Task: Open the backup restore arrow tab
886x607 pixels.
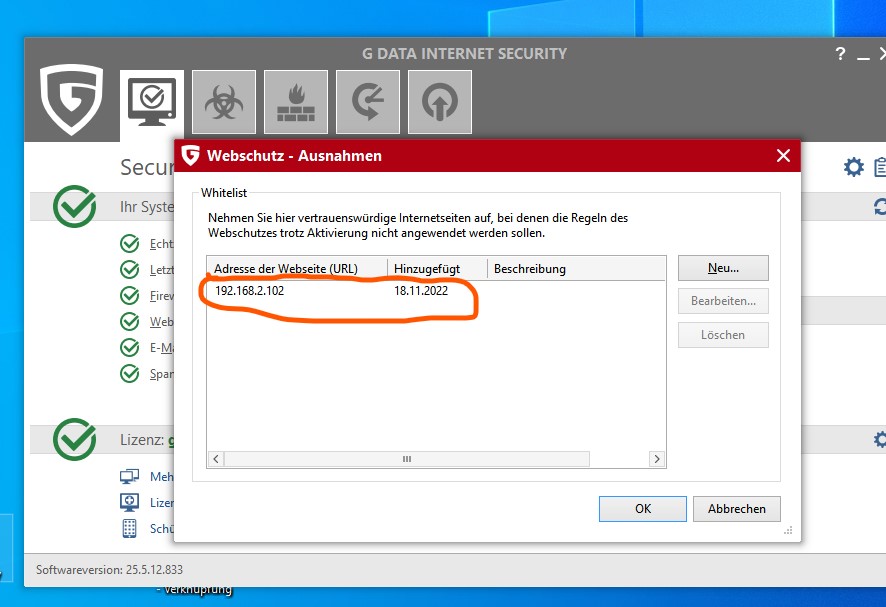Action: tap(367, 102)
